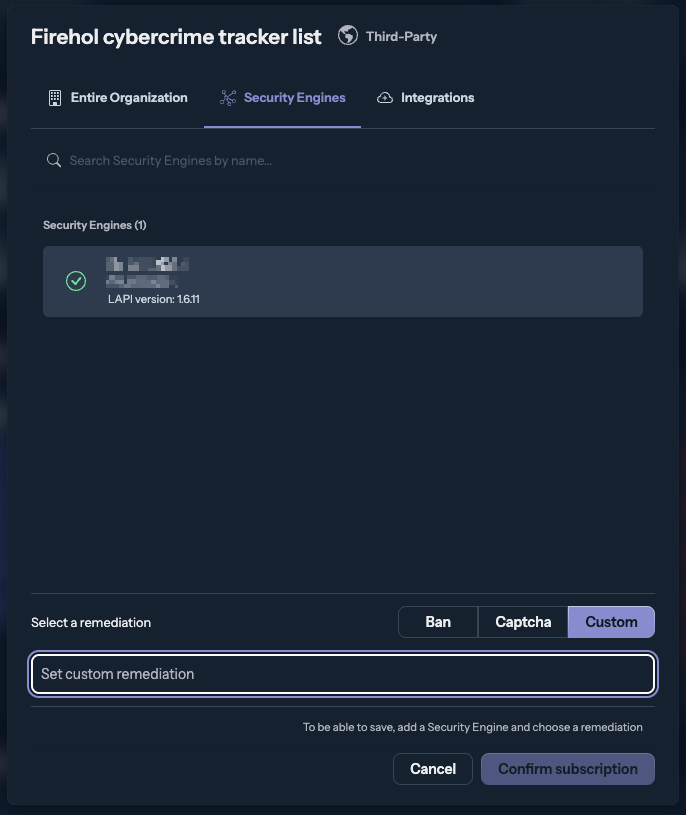Click the building icon for Entire Organization
The height and width of the screenshot is (815, 686).
coord(55,98)
